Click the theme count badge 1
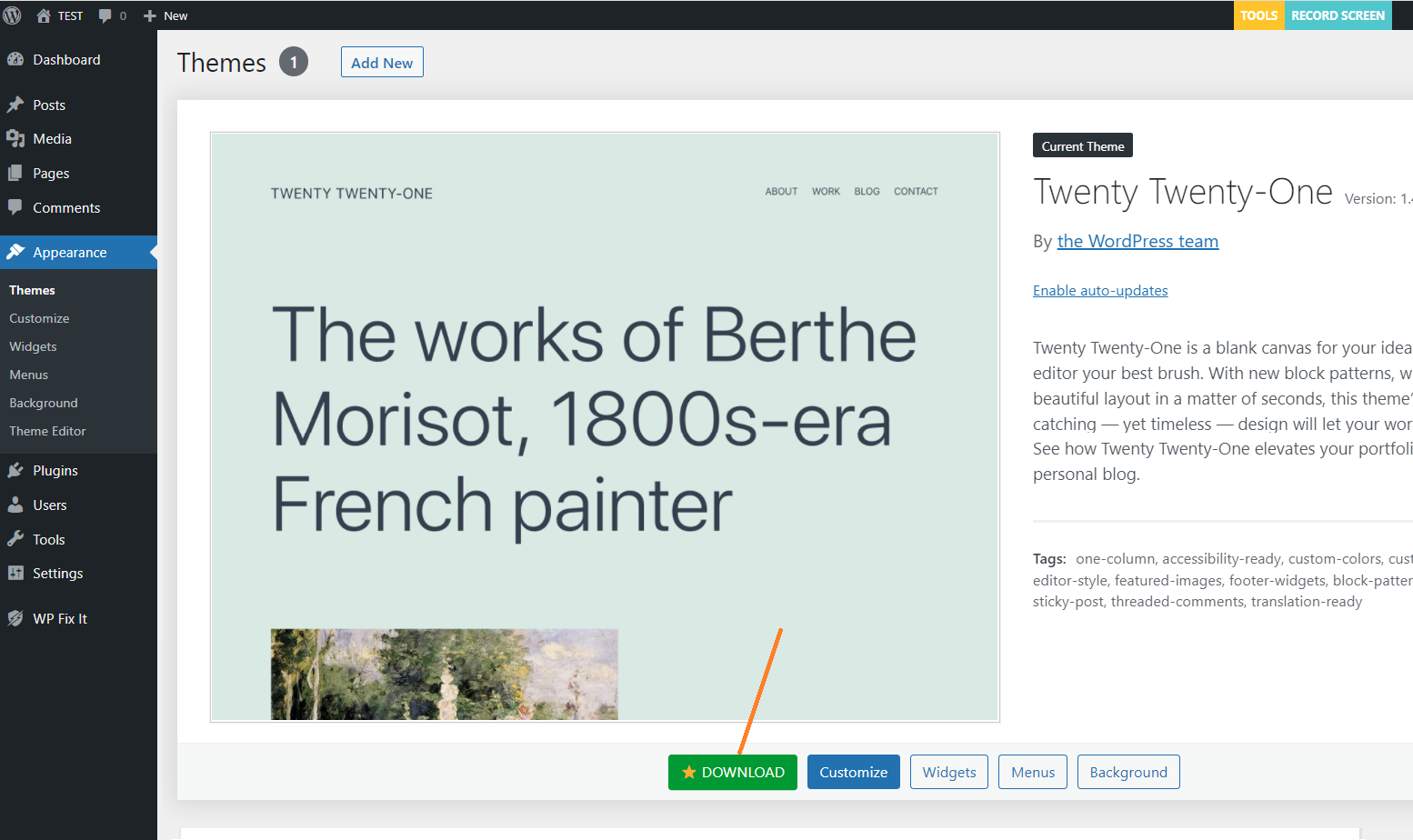Image resolution: width=1413 pixels, height=840 pixels. [294, 62]
